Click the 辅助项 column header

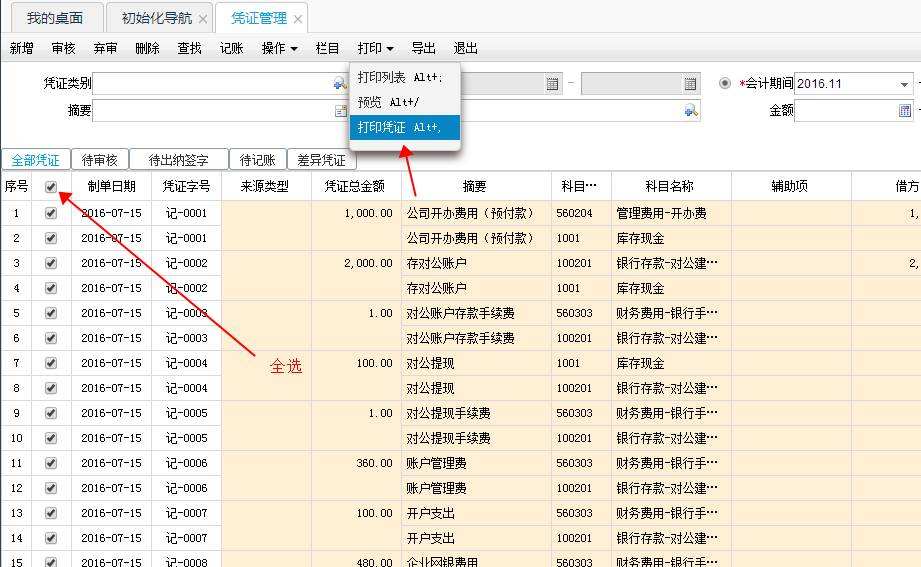click(789, 187)
